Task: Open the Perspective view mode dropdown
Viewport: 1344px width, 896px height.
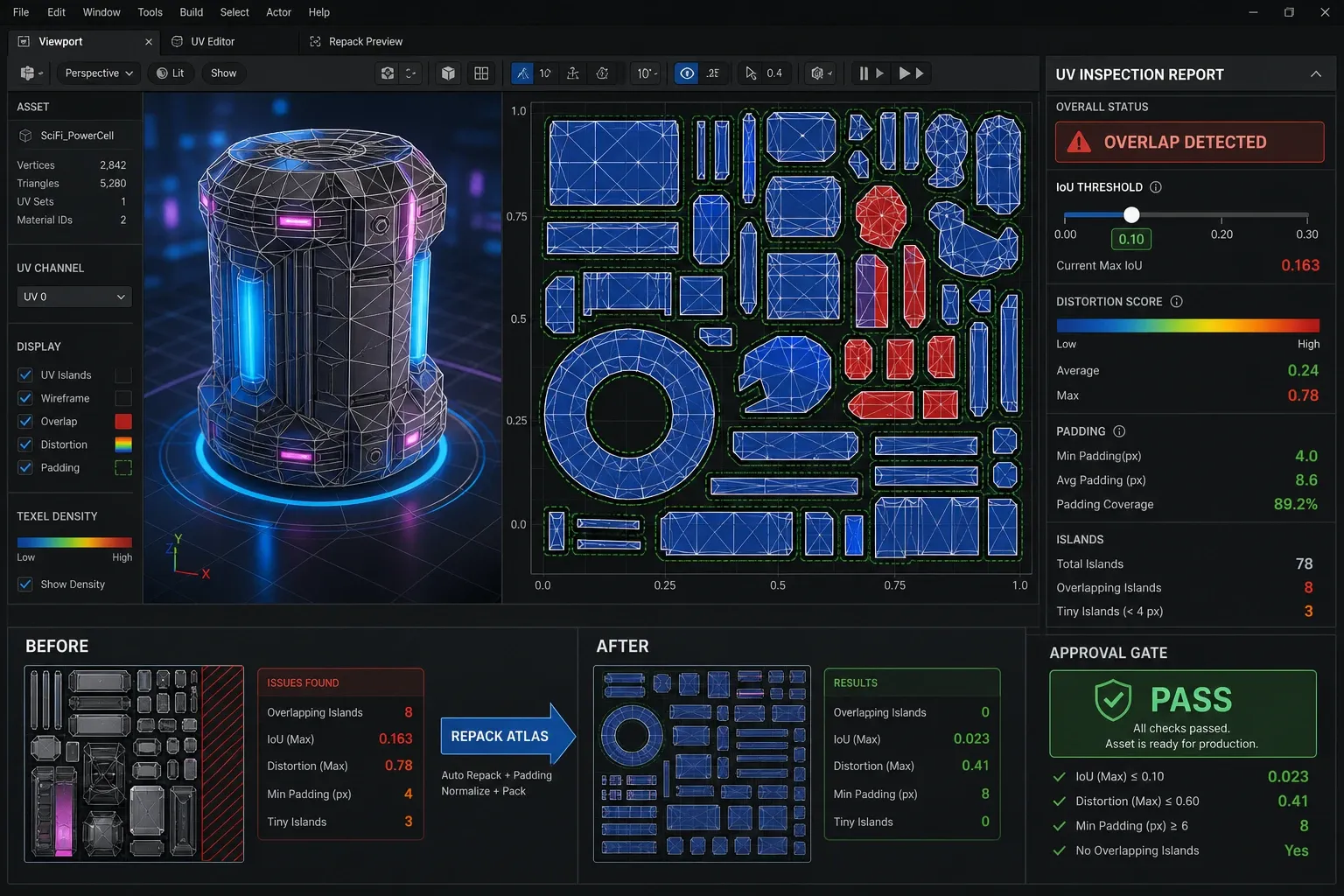Action: point(99,73)
